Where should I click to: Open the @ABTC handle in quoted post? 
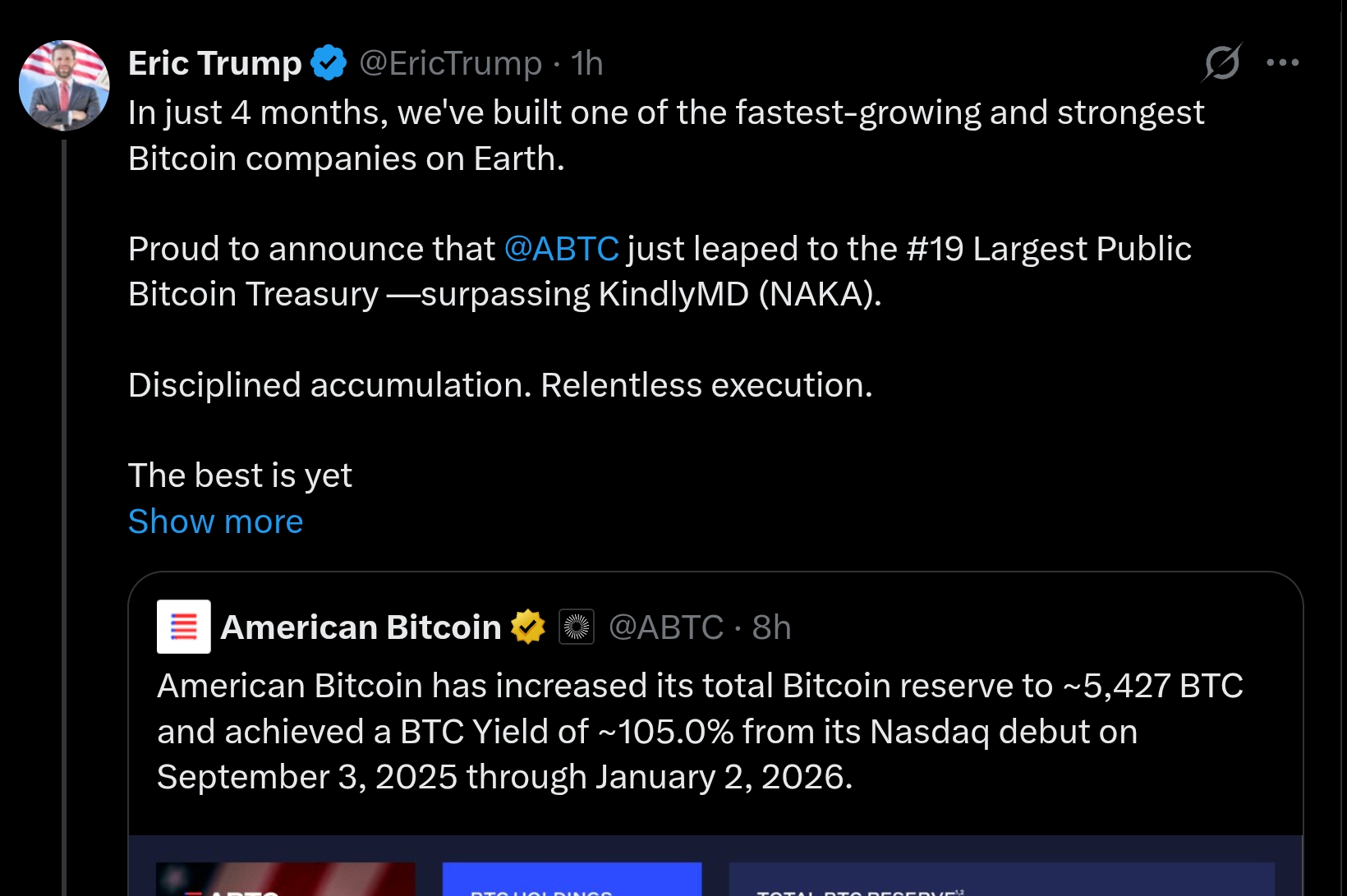[666, 627]
